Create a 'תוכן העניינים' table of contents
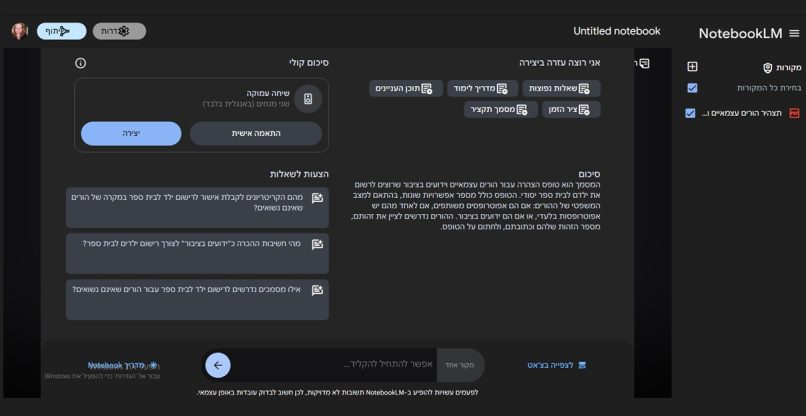The image size is (806, 416). pos(406,88)
